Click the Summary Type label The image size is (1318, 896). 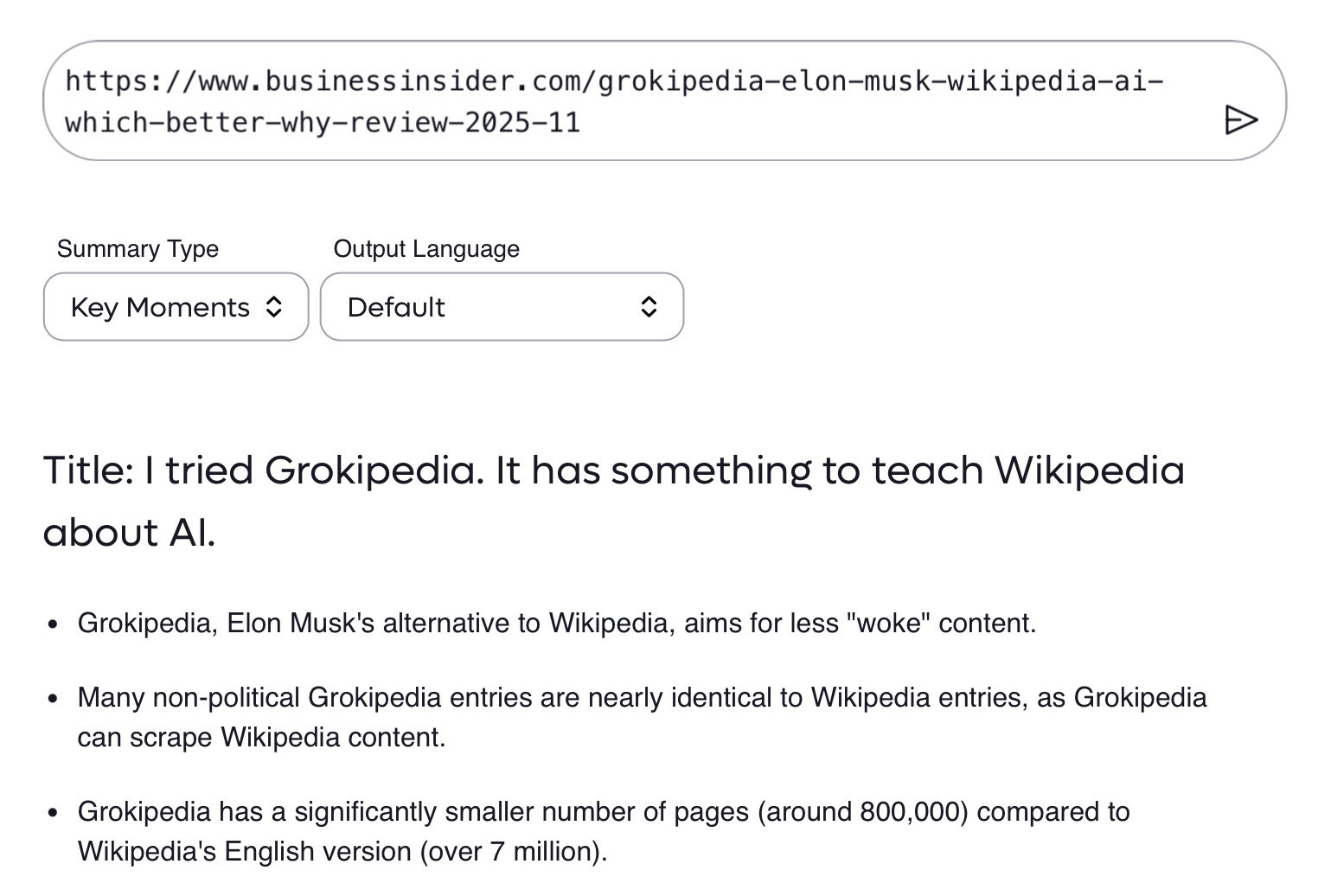pyautogui.click(x=138, y=249)
